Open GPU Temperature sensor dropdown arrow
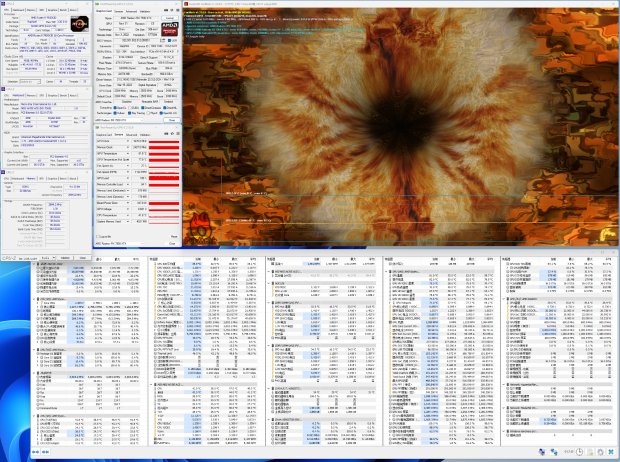Viewport: 620px width, 462px height. pyautogui.click(x=128, y=153)
